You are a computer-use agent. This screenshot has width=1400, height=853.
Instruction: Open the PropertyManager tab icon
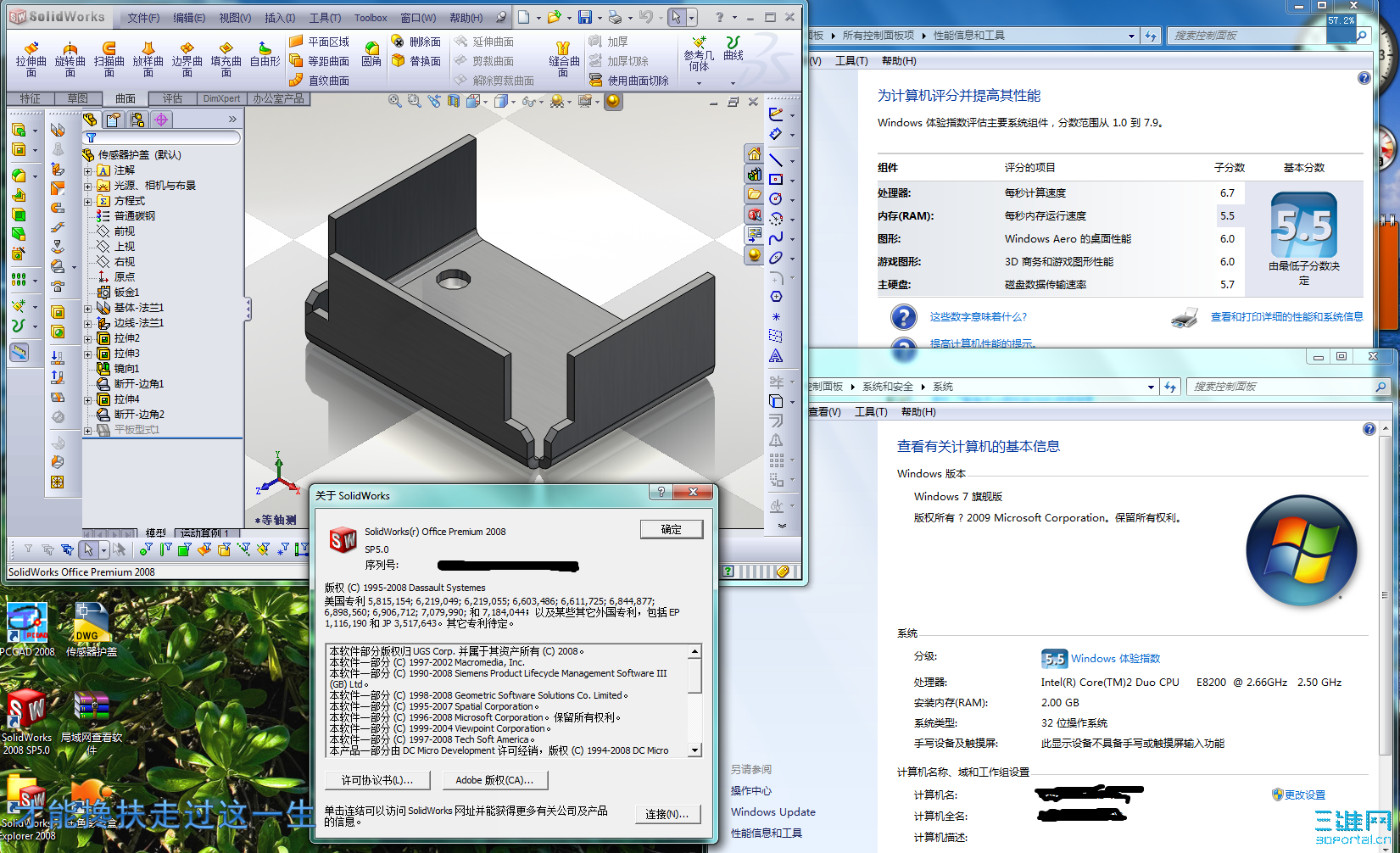coord(113,120)
